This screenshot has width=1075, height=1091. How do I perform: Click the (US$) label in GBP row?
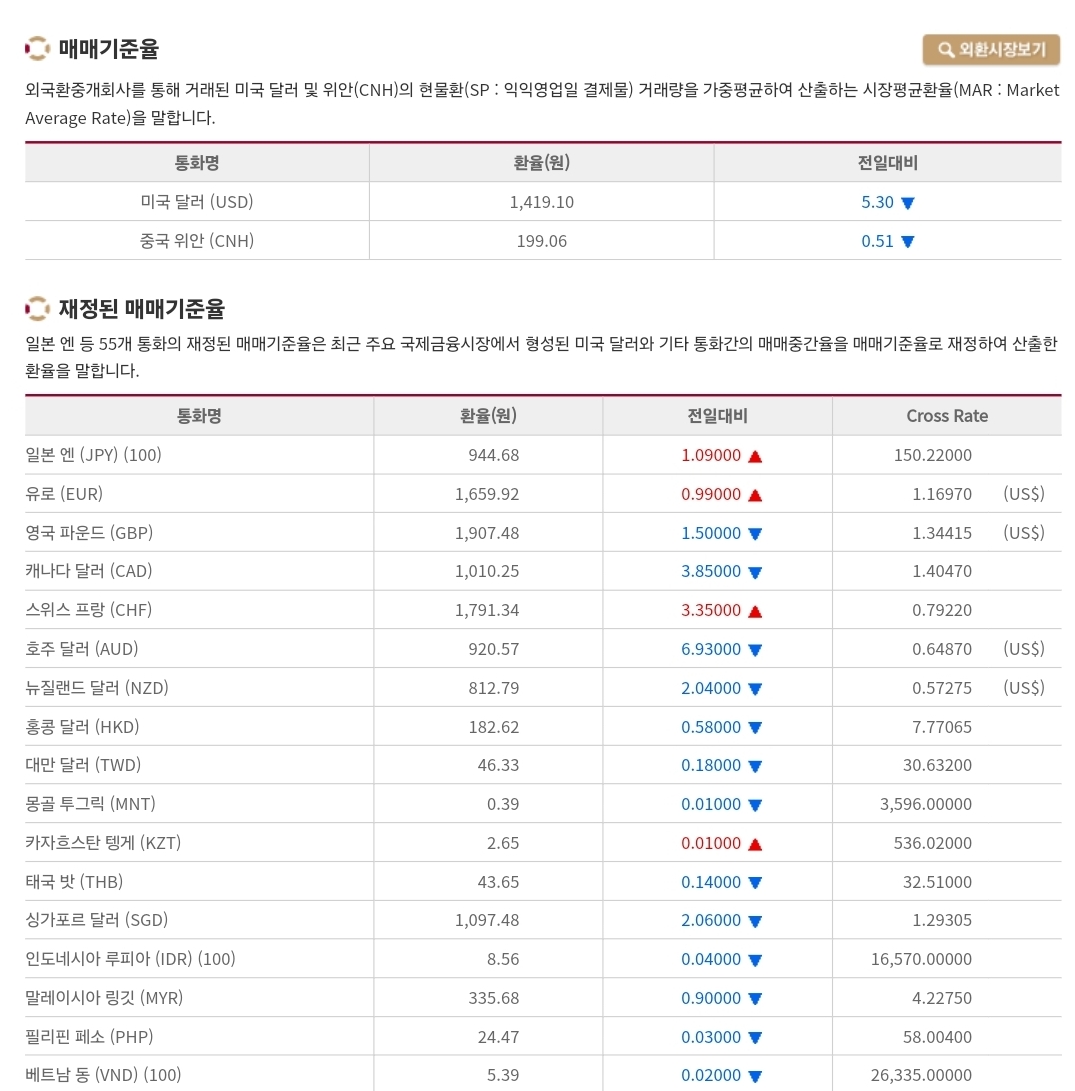1024,533
